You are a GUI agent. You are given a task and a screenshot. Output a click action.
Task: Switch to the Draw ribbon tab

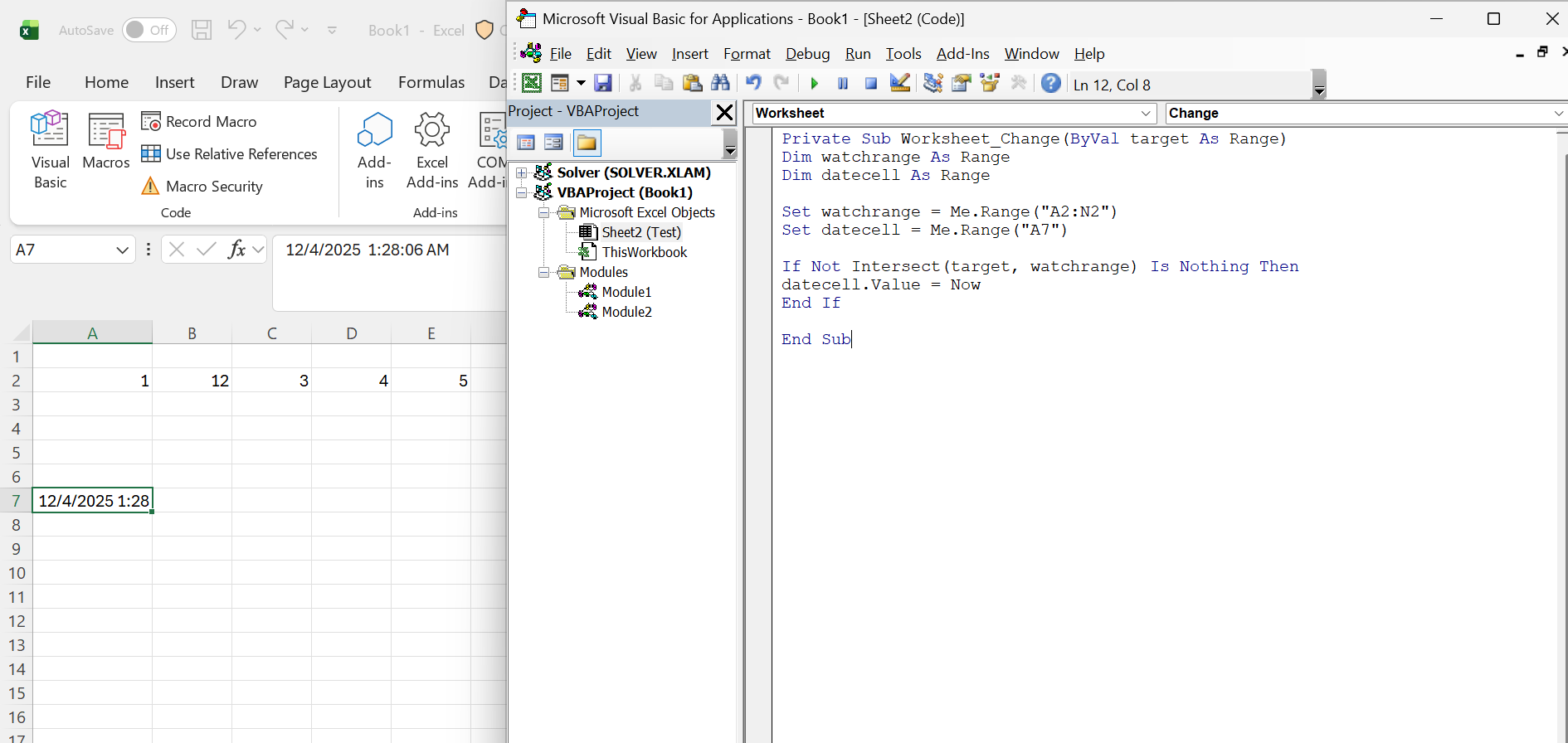click(x=239, y=82)
